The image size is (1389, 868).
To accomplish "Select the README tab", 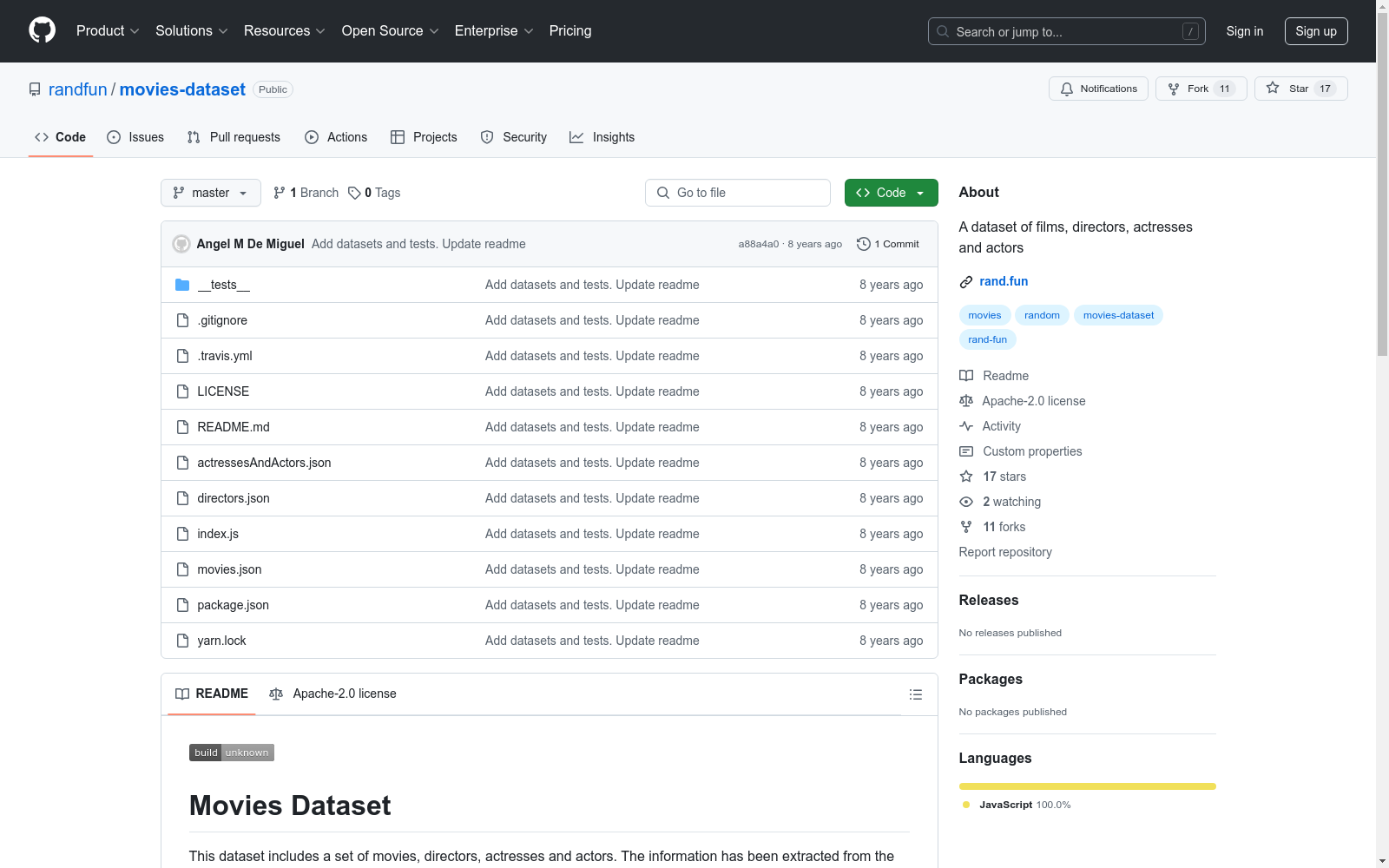I will [212, 694].
